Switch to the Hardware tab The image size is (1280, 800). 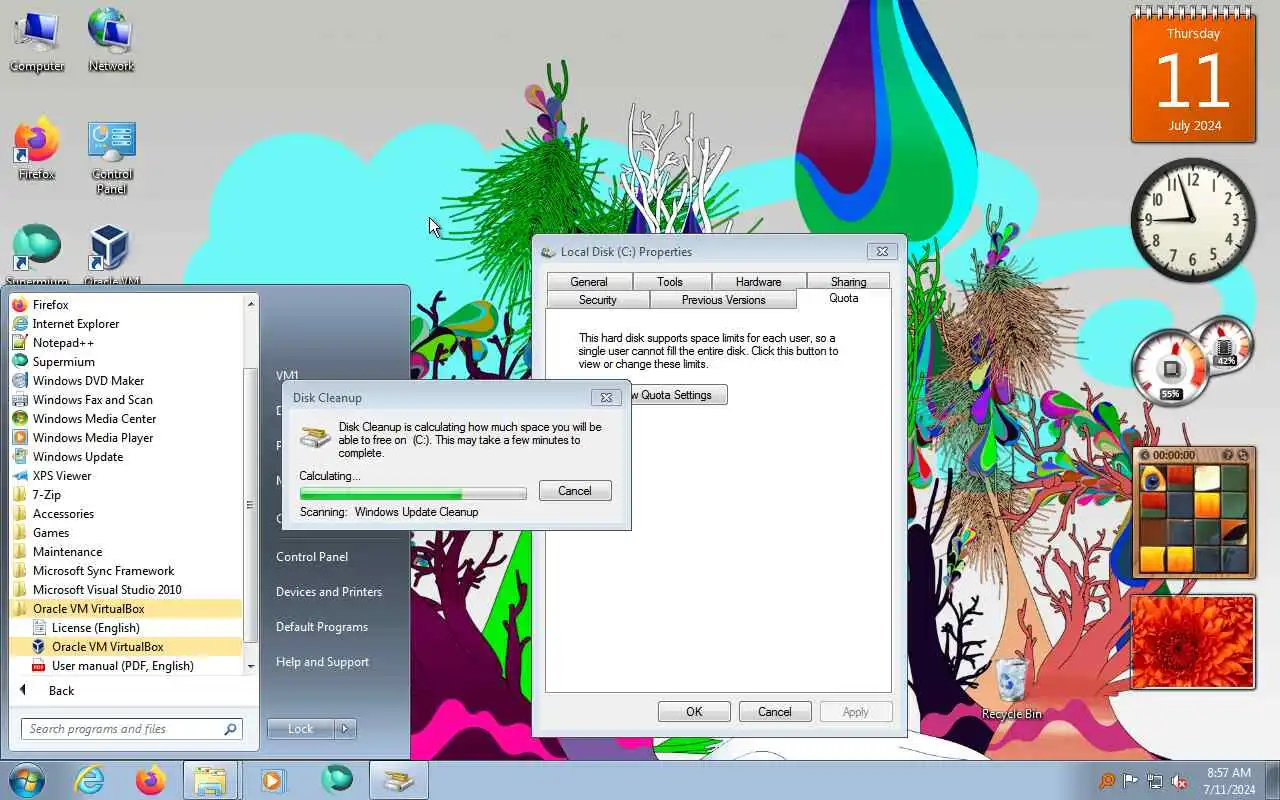click(x=758, y=282)
